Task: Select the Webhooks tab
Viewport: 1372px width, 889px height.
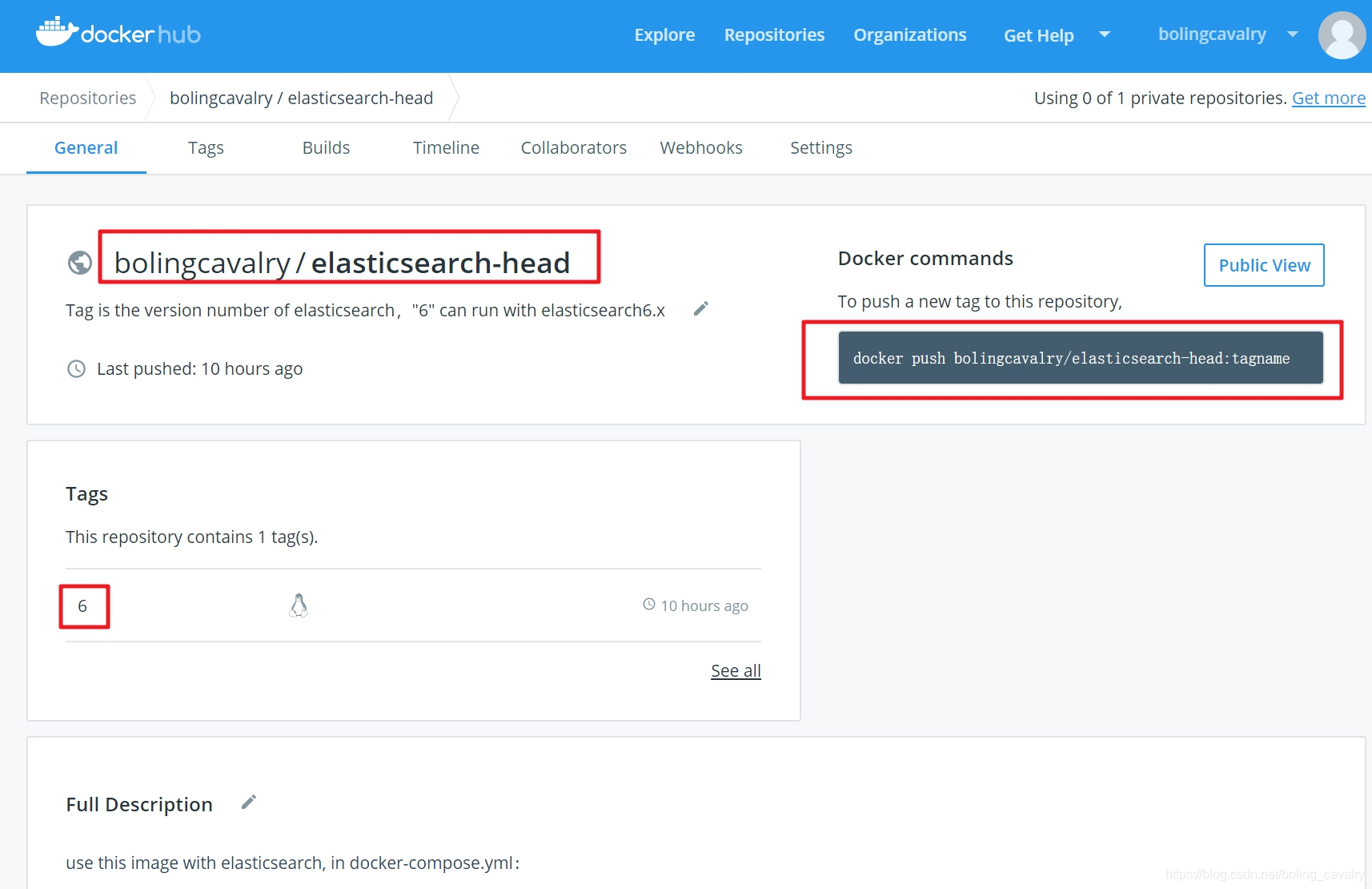Action: point(701,148)
